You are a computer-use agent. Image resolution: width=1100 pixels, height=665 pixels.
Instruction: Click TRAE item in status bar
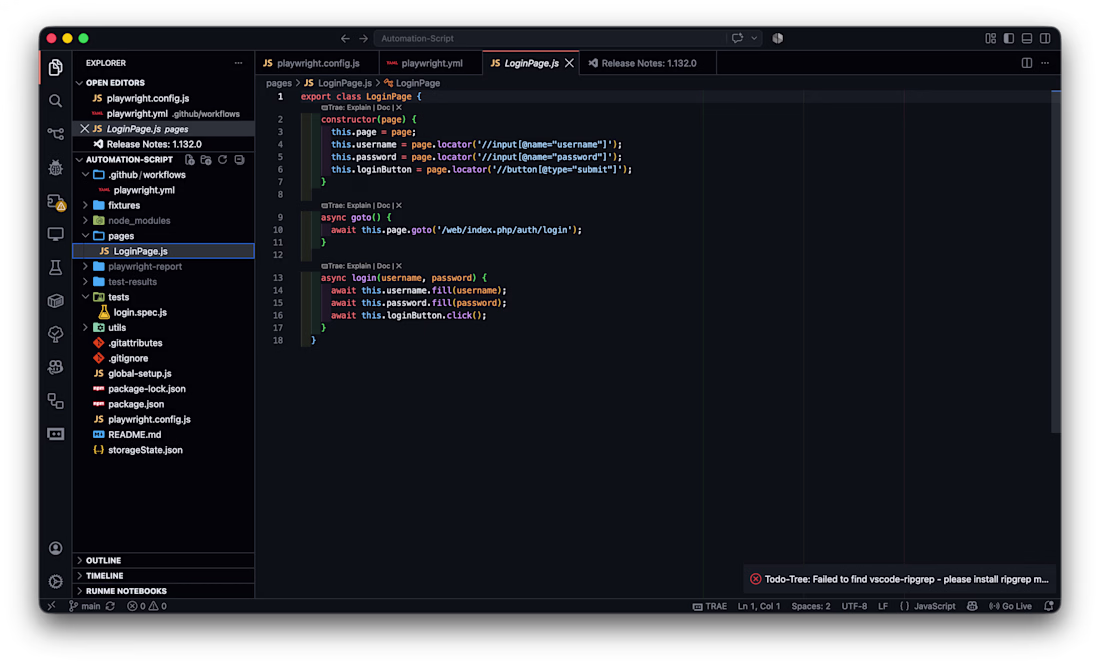pyautogui.click(x=709, y=606)
